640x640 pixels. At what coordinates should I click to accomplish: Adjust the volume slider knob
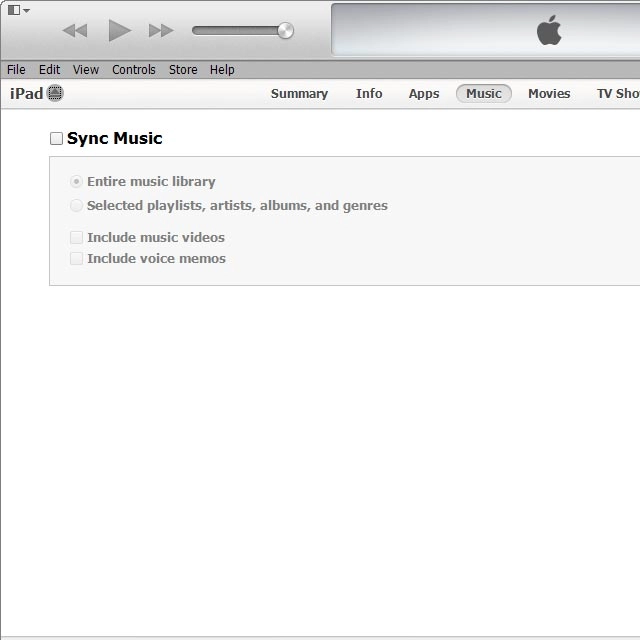[285, 30]
